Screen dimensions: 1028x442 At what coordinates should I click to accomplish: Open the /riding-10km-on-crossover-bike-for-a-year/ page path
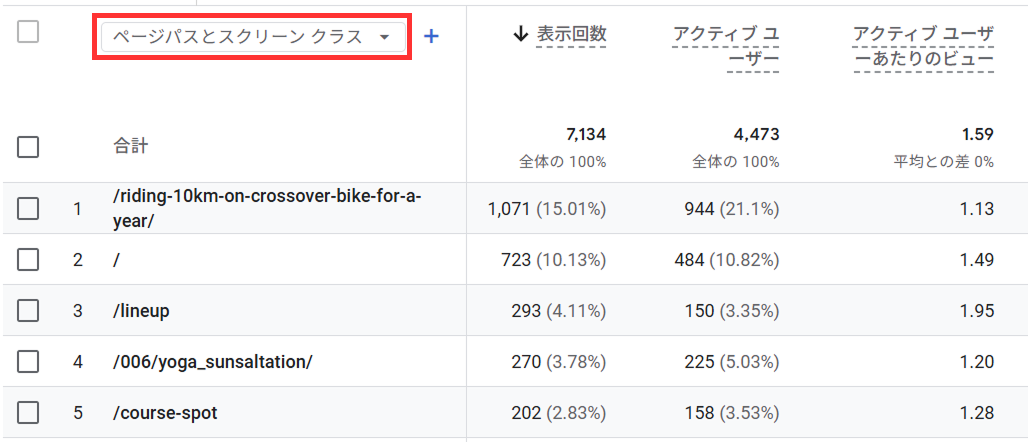266,208
